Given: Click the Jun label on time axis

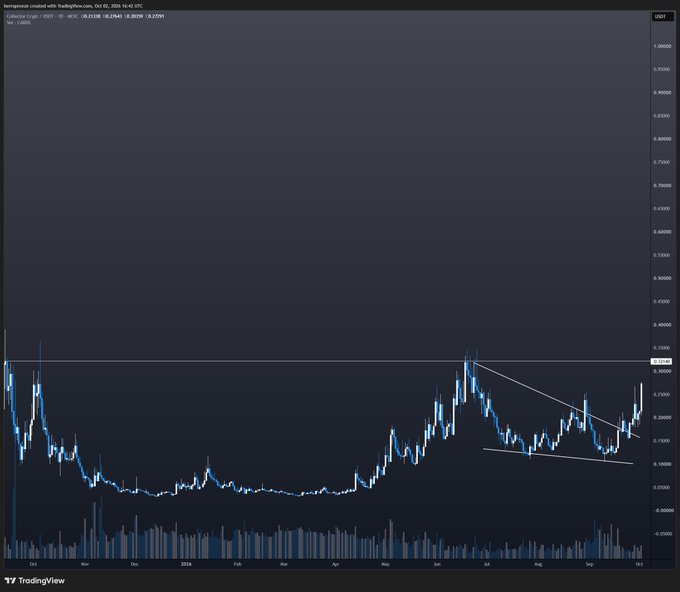Looking at the screenshot, I should point(437,564).
